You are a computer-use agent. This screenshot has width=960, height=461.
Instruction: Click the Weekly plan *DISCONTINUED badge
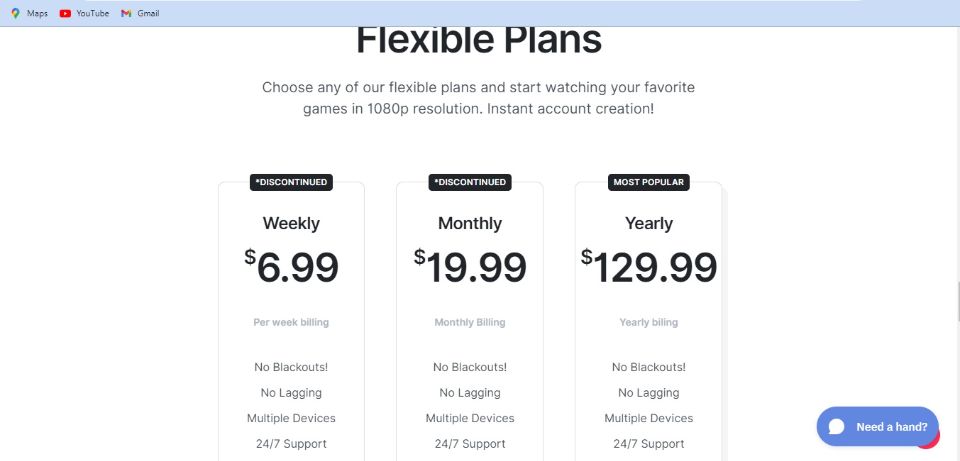(x=291, y=182)
